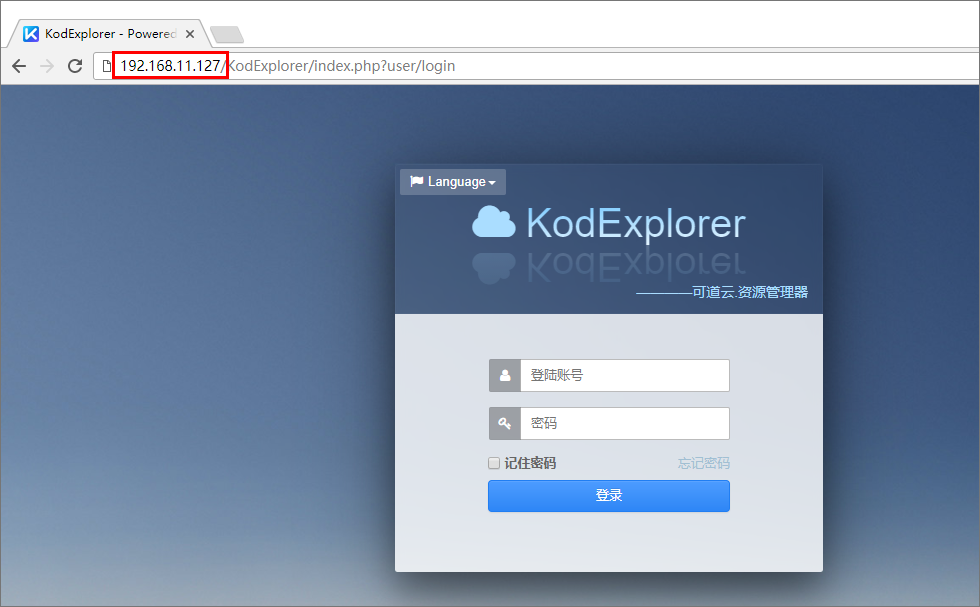Click the browser forward arrow icon
This screenshot has height=607, width=980.
point(46,65)
